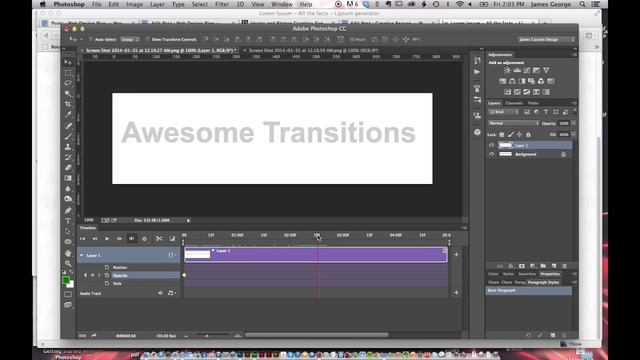Image resolution: width=640 pixels, height=360 pixels.
Task: Toggle lock all for layer
Action: (x=528, y=134)
